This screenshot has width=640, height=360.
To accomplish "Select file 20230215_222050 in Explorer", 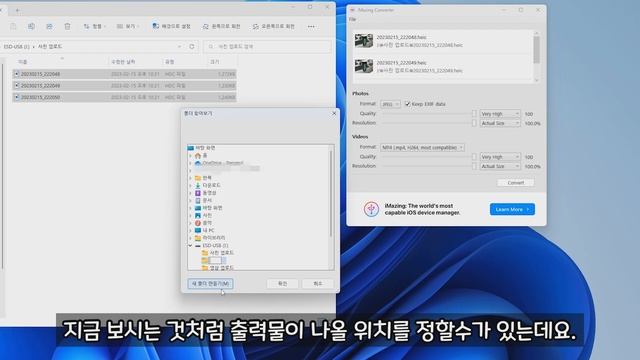I will [124, 97].
